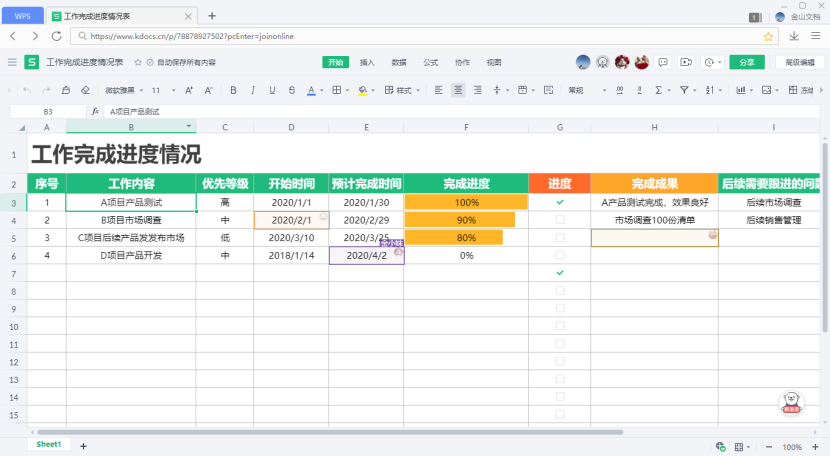This screenshot has width=830, height=456.
Task: Click the redo arrow icon
Action: point(46,91)
